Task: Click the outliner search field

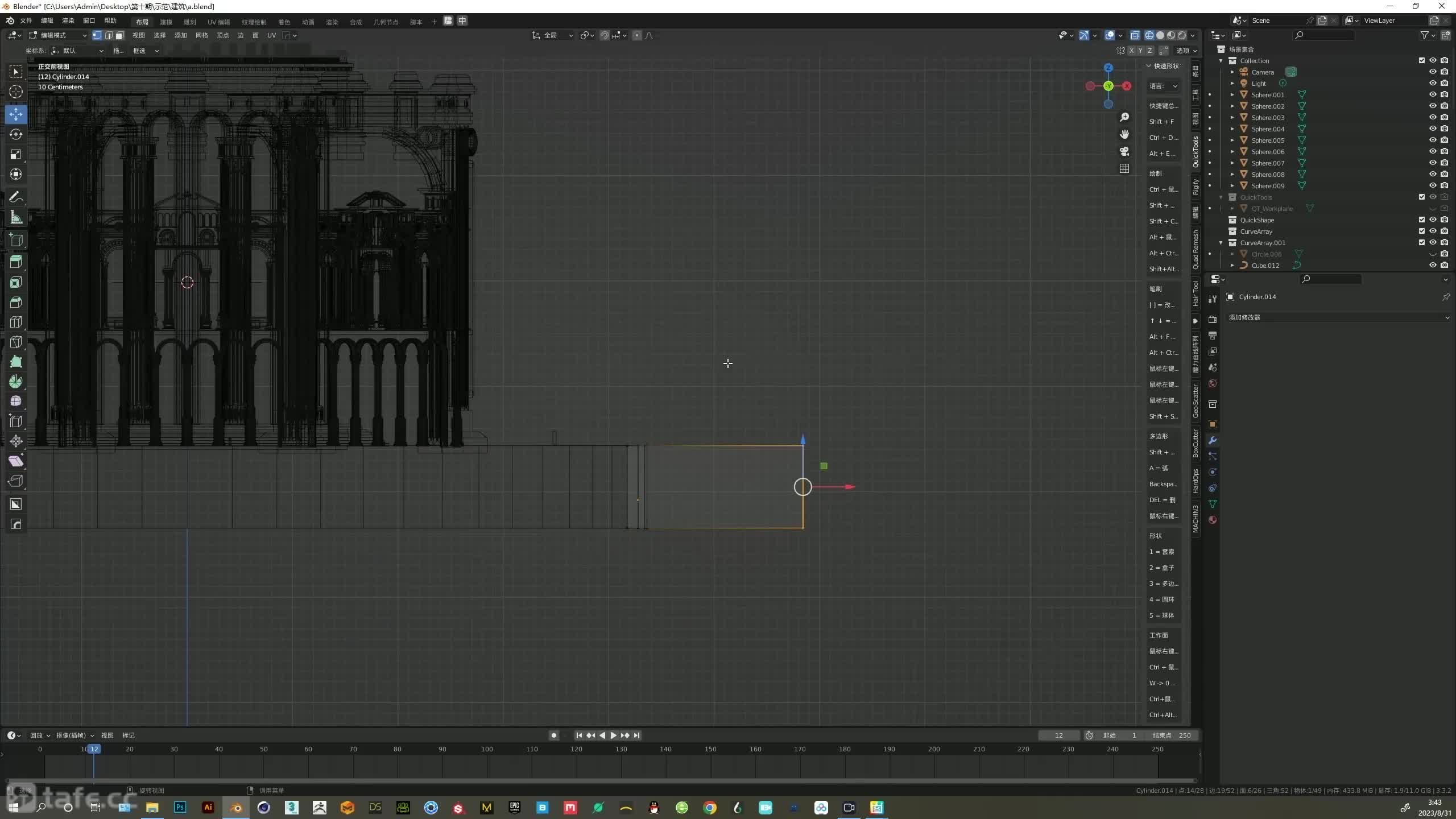Action: tap(1324, 35)
